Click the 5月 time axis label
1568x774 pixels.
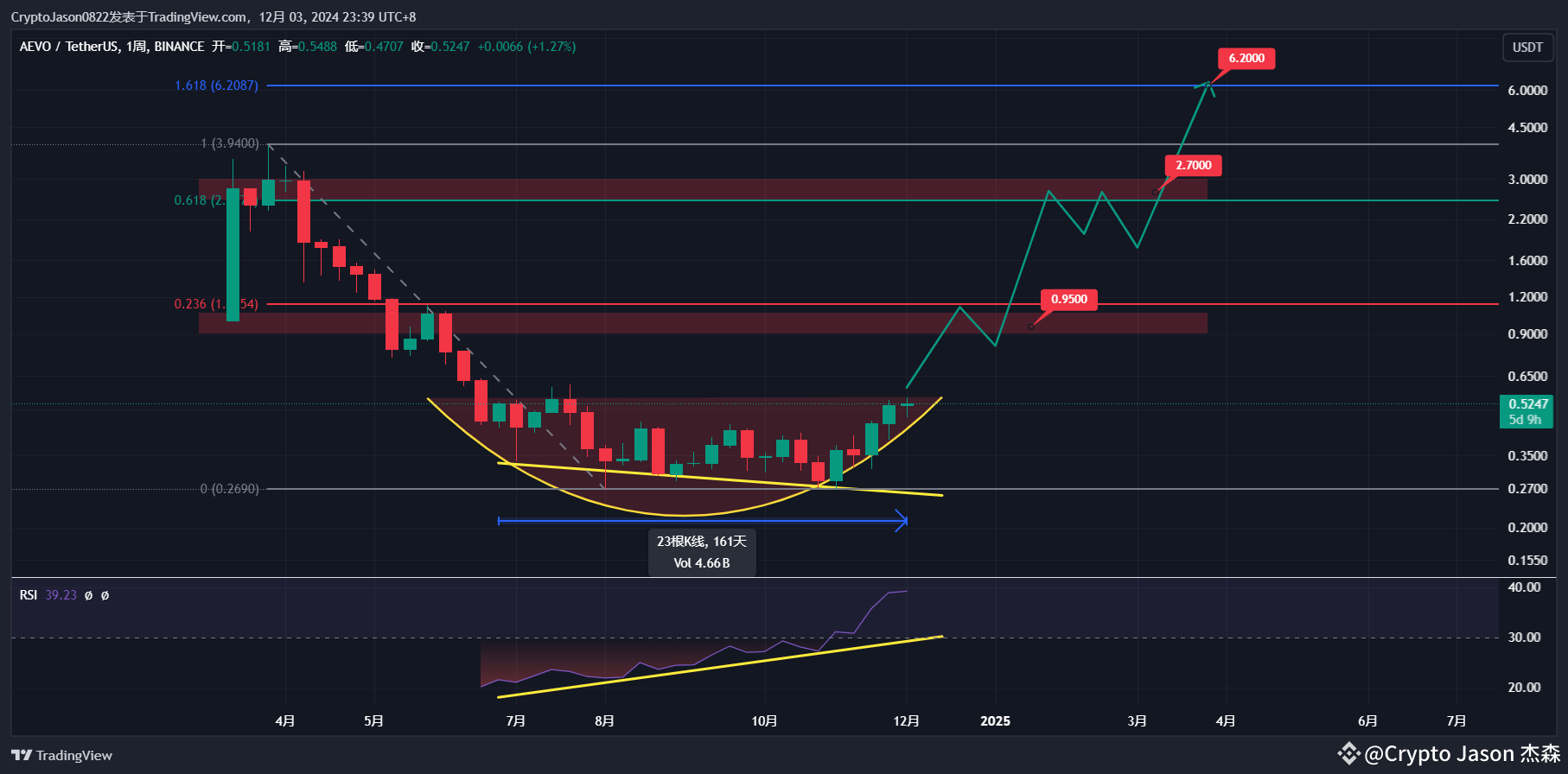coord(374,720)
